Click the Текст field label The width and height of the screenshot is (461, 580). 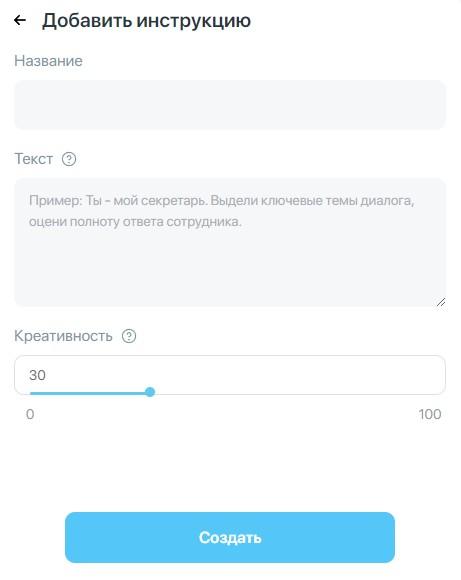[33, 159]
